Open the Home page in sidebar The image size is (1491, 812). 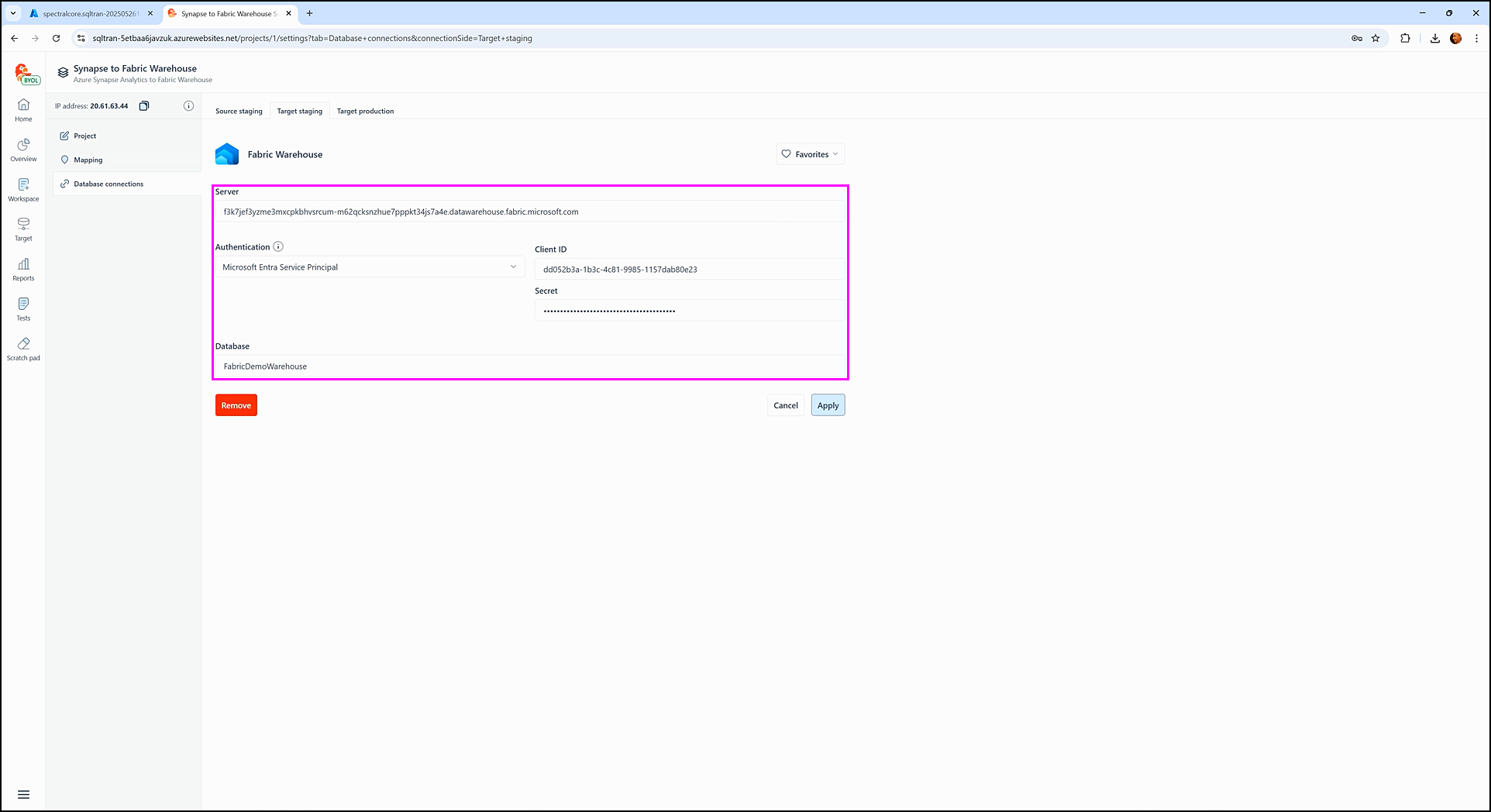[23, 110]
